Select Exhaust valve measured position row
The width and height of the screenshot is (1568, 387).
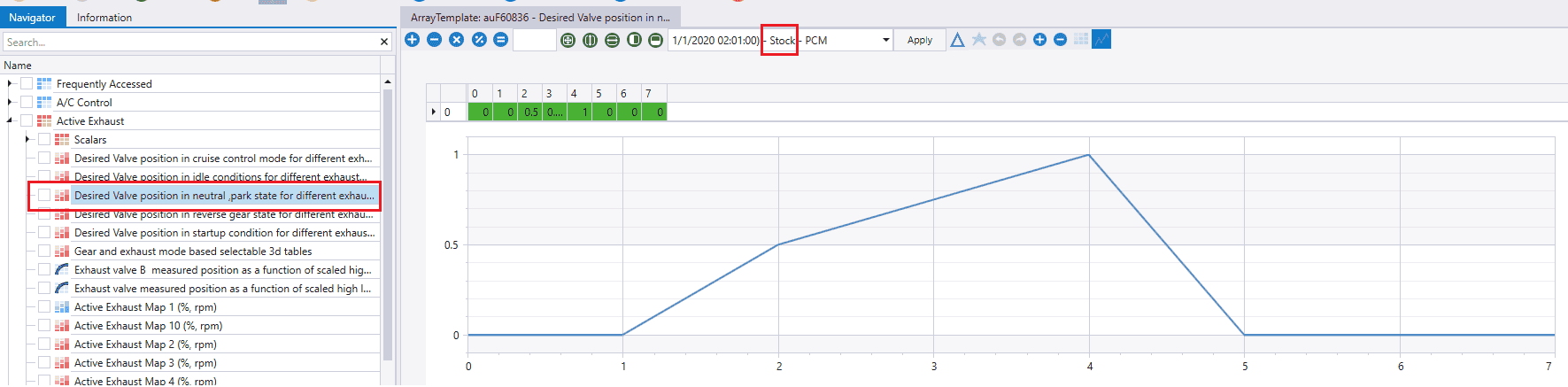click(222, 289)
